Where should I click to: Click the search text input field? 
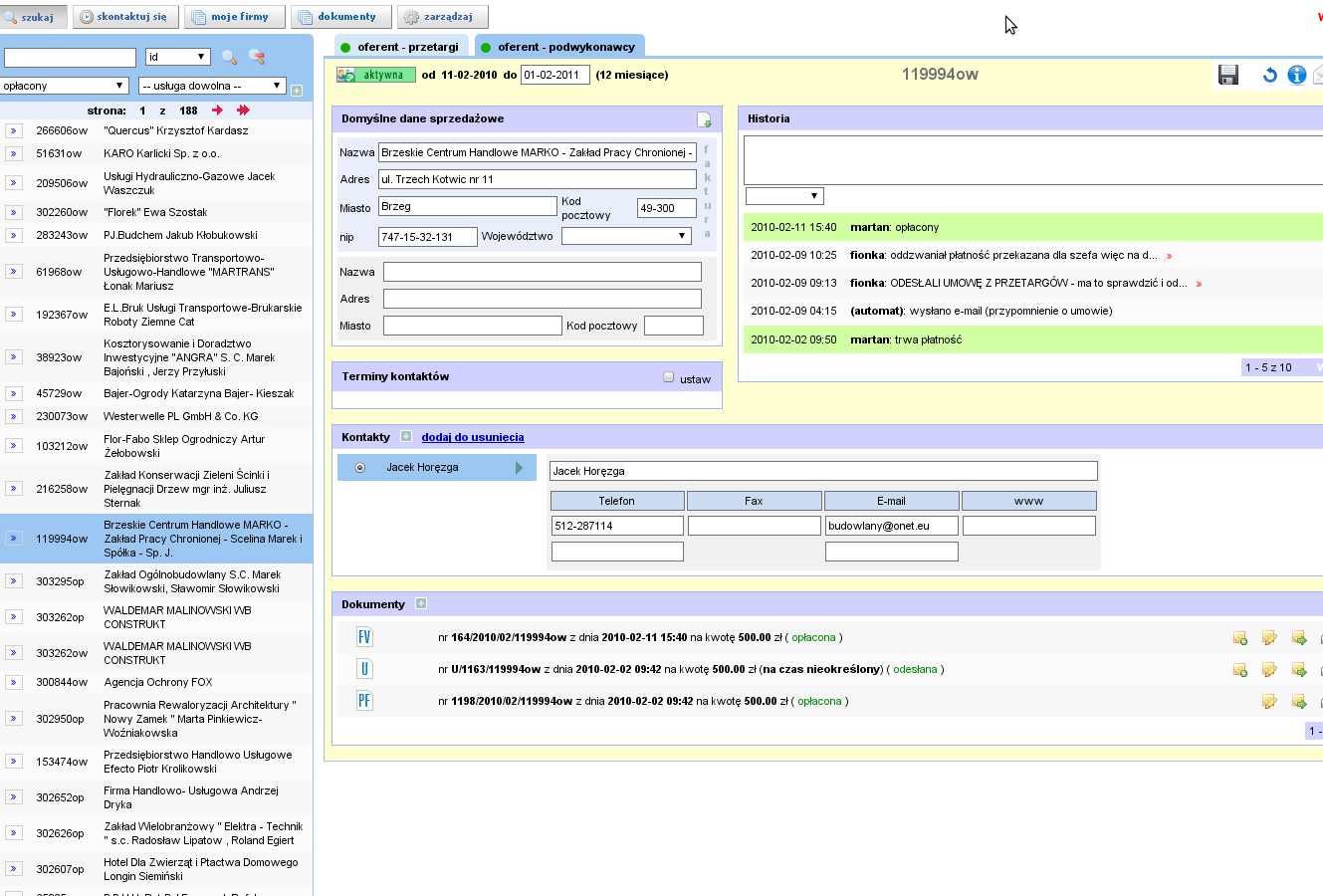tap(70, 58)
